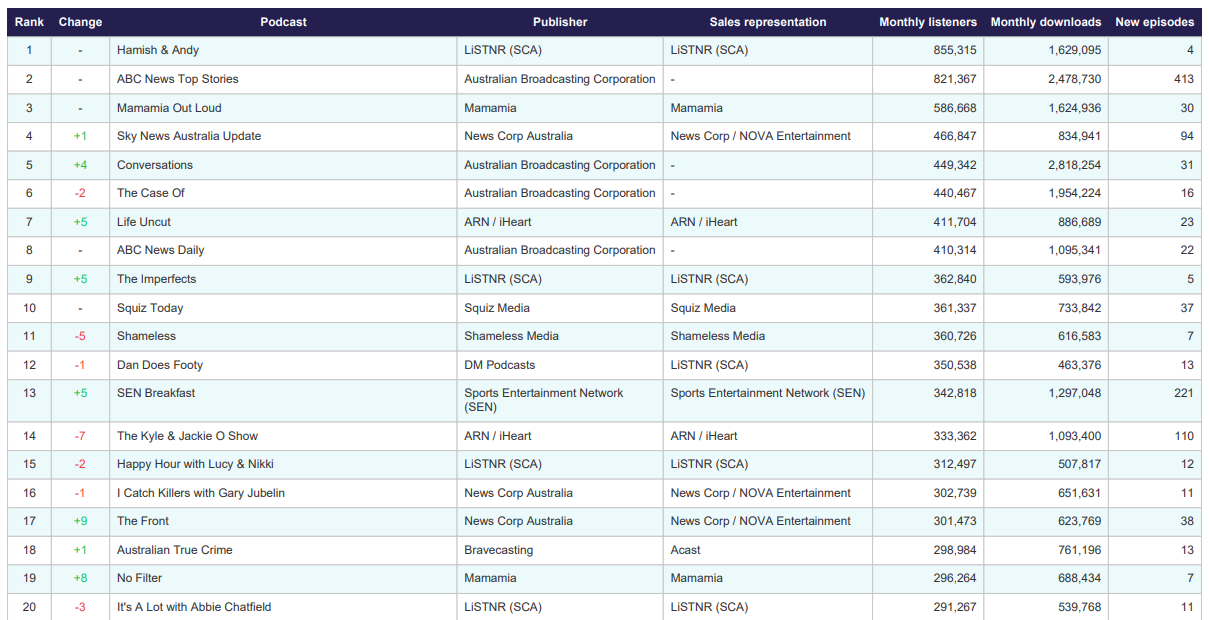This screenshot has height=620, width=1209.
Task: Click the Rank column header
Action: (x=29, y=22)
